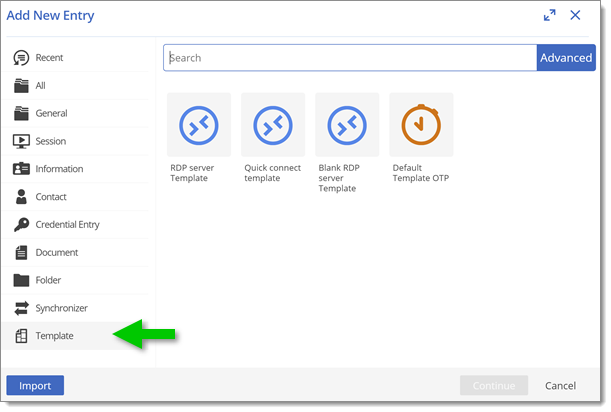Open Advanced search options

[566, 58]
